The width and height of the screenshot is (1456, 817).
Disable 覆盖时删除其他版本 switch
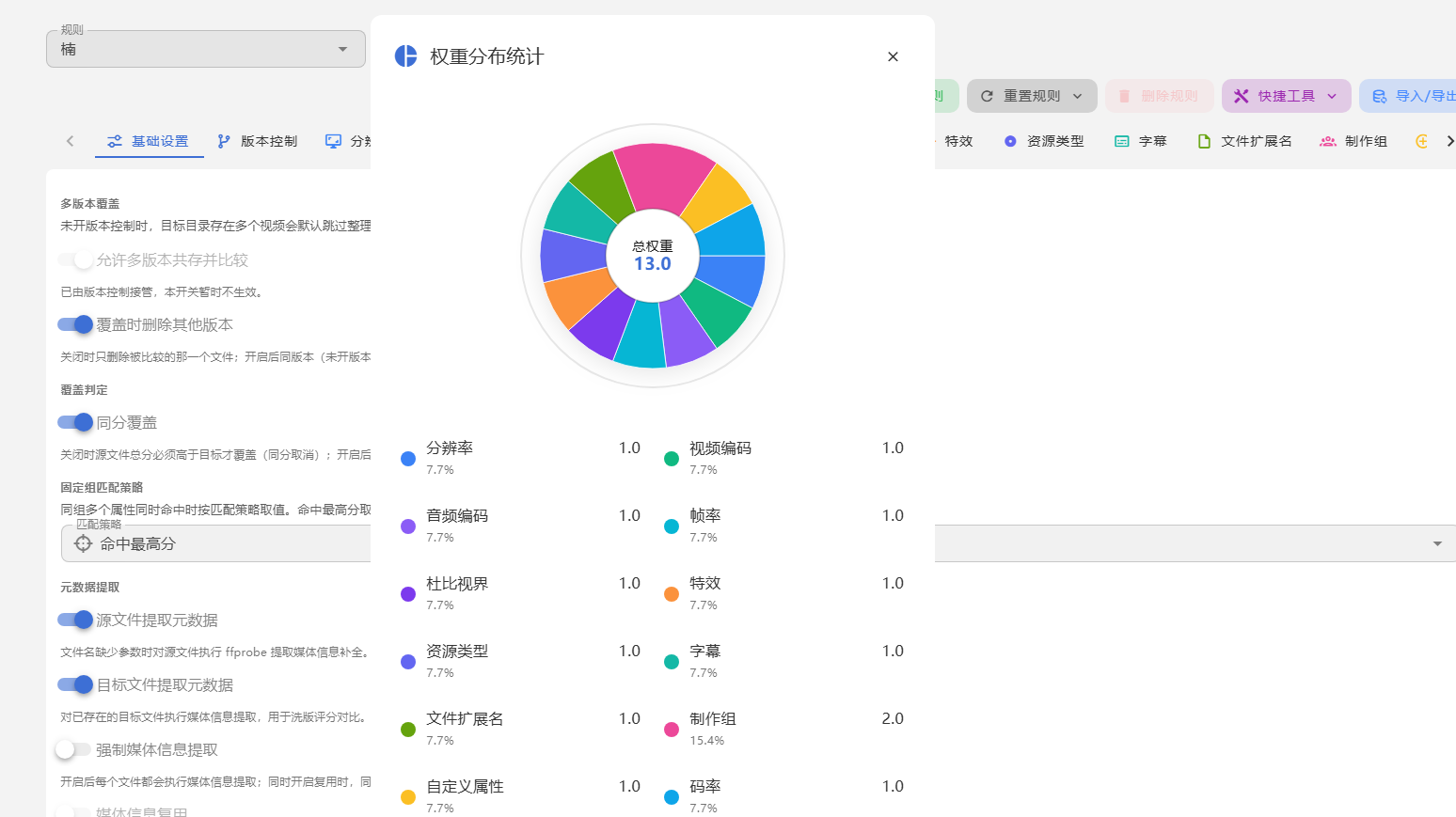(75, 324)
